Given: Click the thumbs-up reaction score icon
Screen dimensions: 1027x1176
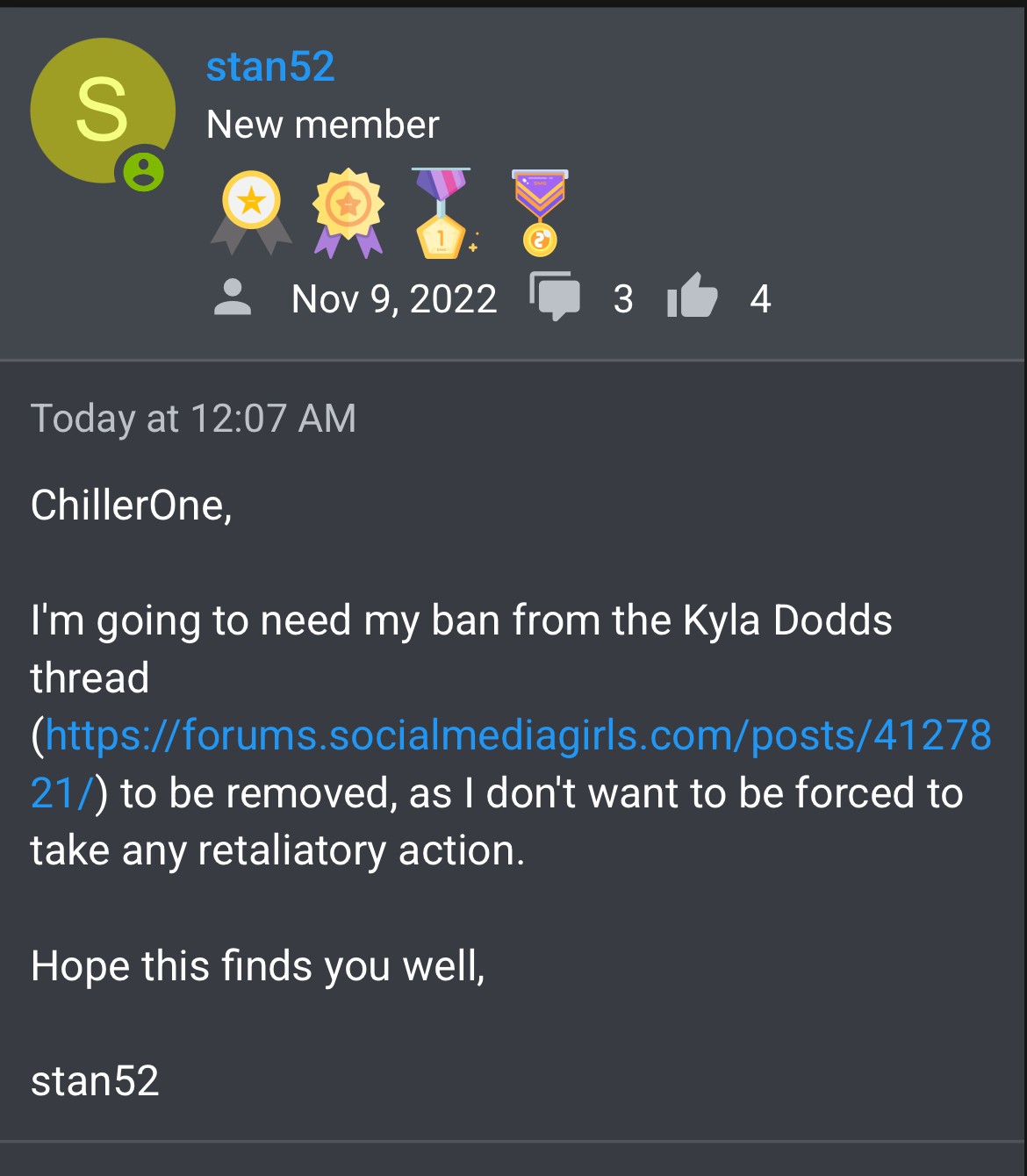Looking at the screenshot, I should coord(693,296).
